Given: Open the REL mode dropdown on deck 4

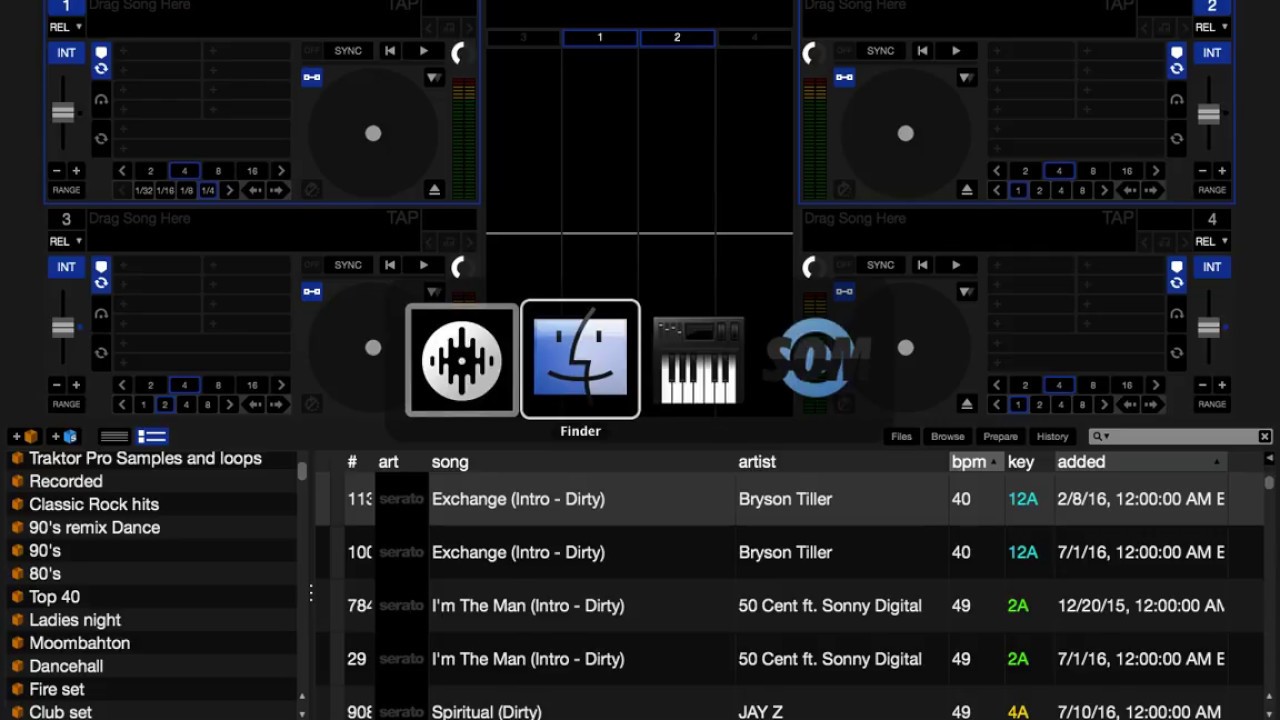Looking at the screenshot, I should pyautogui.click(x=1212, y=241).
